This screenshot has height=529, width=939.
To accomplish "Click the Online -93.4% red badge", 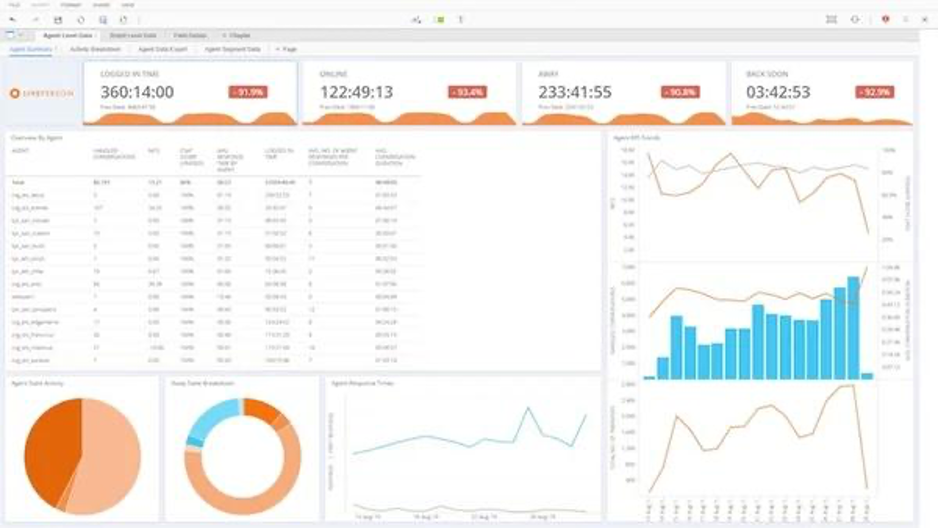I will (x=467, y=92).
